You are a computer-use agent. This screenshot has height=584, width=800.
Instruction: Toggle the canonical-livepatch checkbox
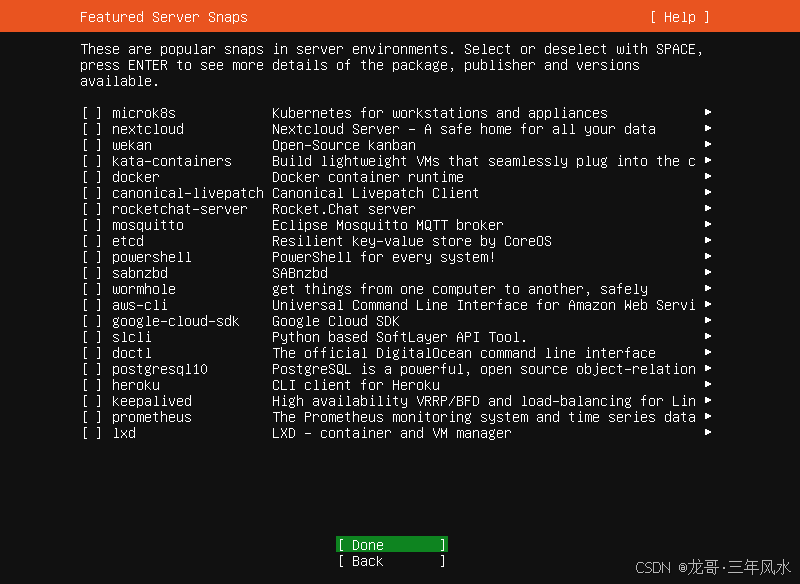click(x=92, y=193)
